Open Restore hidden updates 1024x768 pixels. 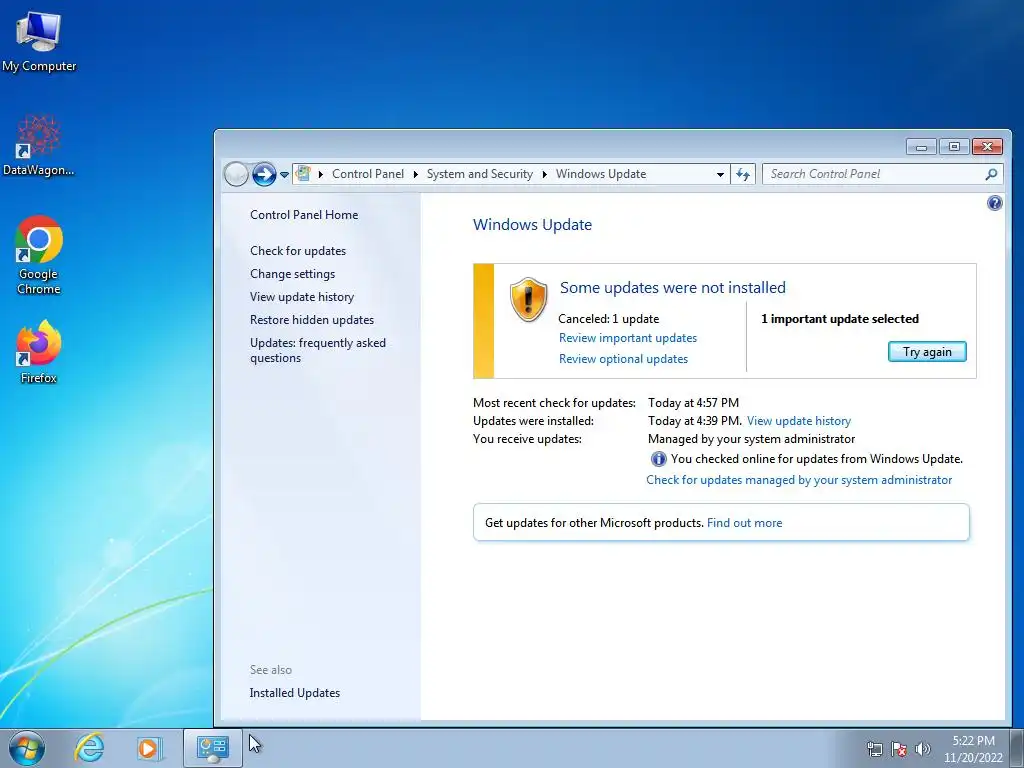click(312, 320)
